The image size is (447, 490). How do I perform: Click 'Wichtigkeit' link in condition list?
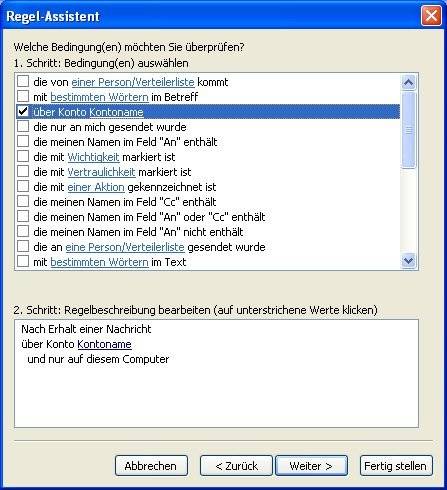pos(93,157)
